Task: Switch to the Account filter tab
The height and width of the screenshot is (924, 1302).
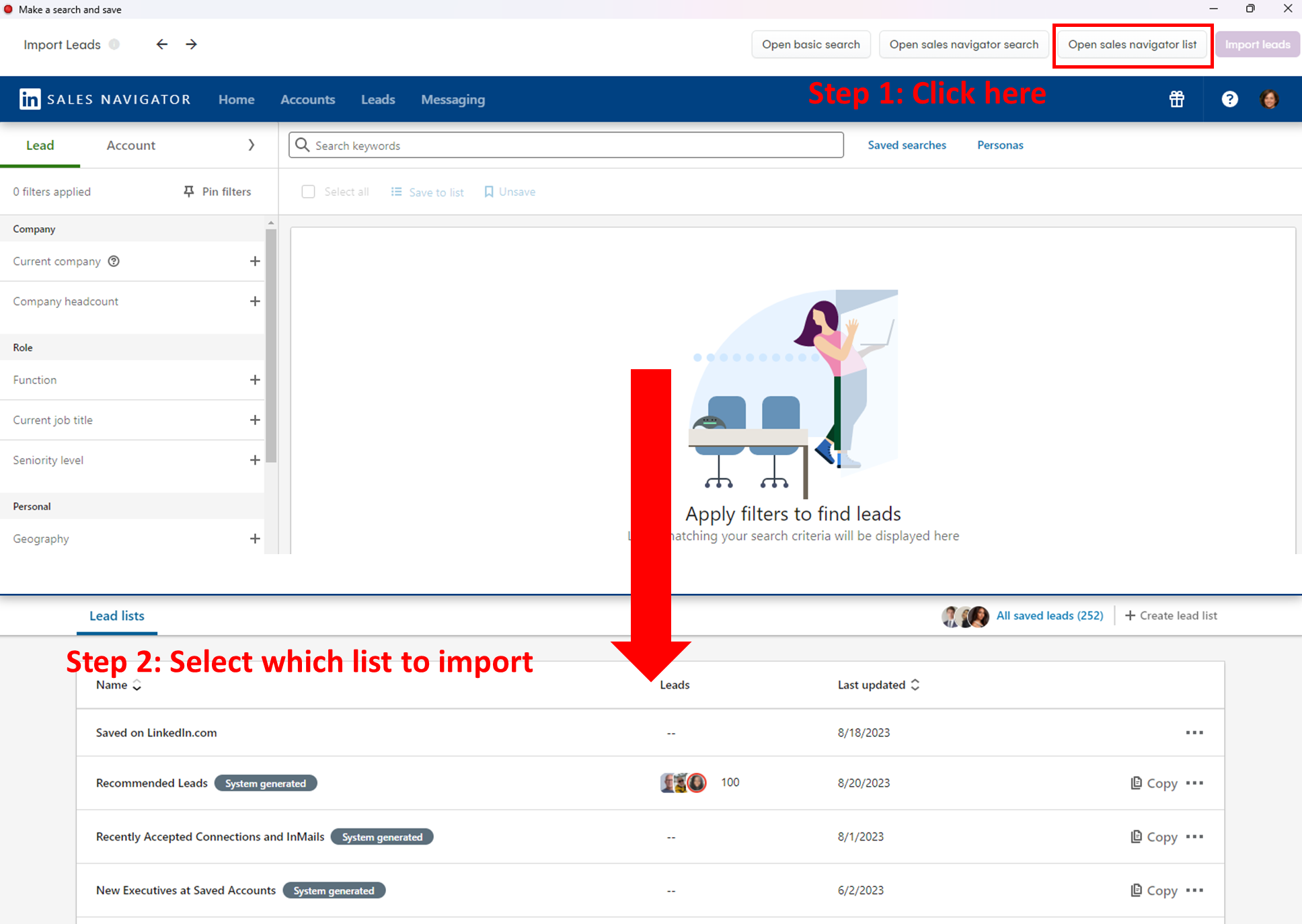Action: click(130, 145)
